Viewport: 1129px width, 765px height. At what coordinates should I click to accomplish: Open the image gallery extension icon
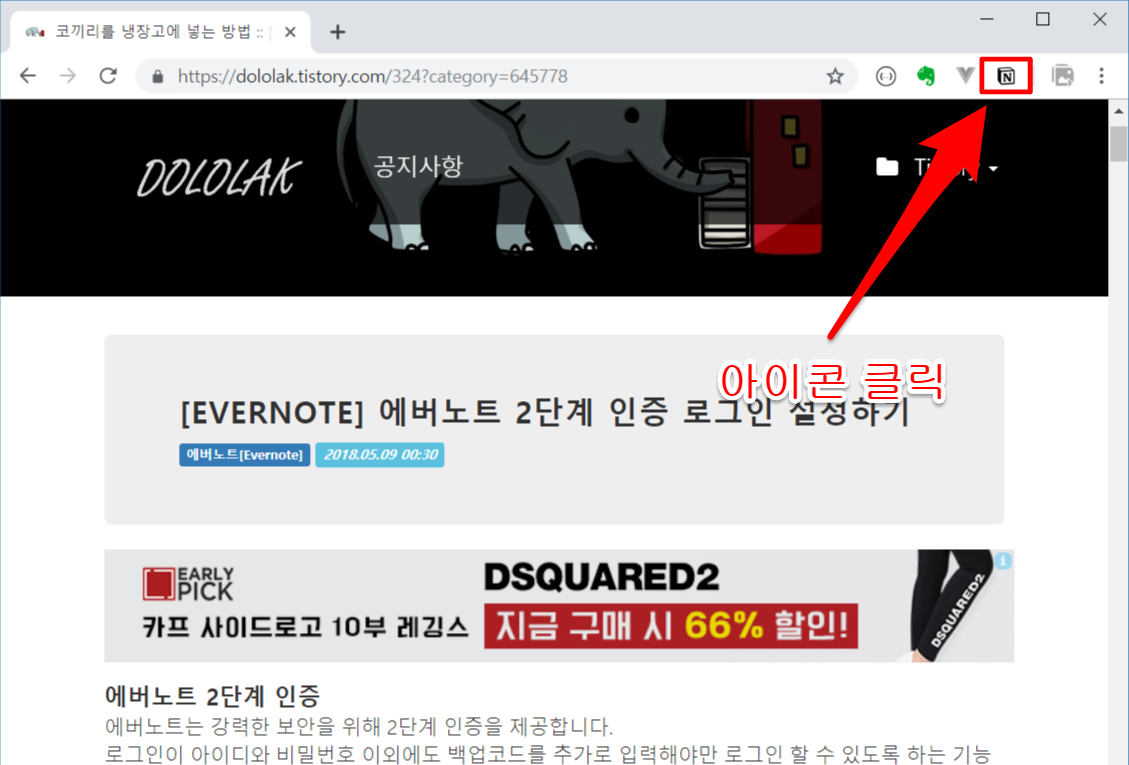coord(1062,76)
